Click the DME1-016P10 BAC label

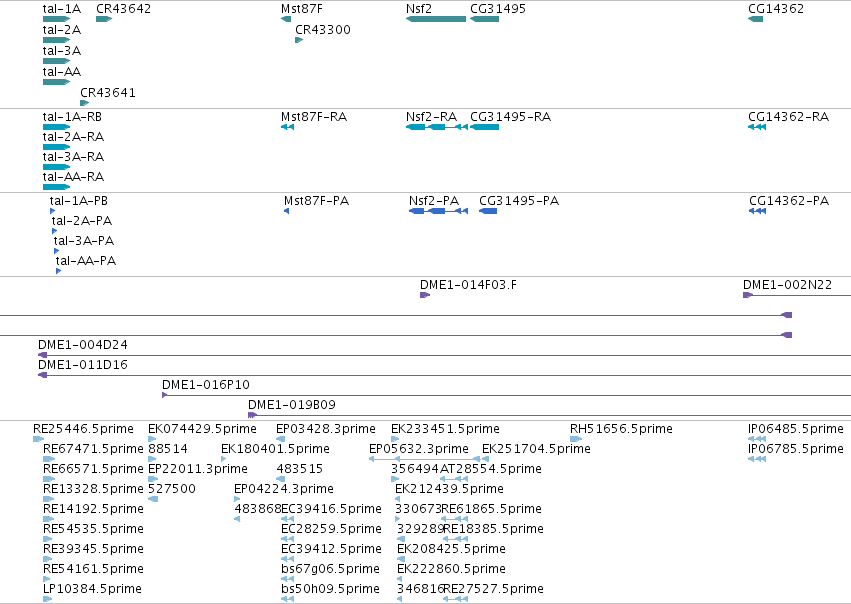206,385
